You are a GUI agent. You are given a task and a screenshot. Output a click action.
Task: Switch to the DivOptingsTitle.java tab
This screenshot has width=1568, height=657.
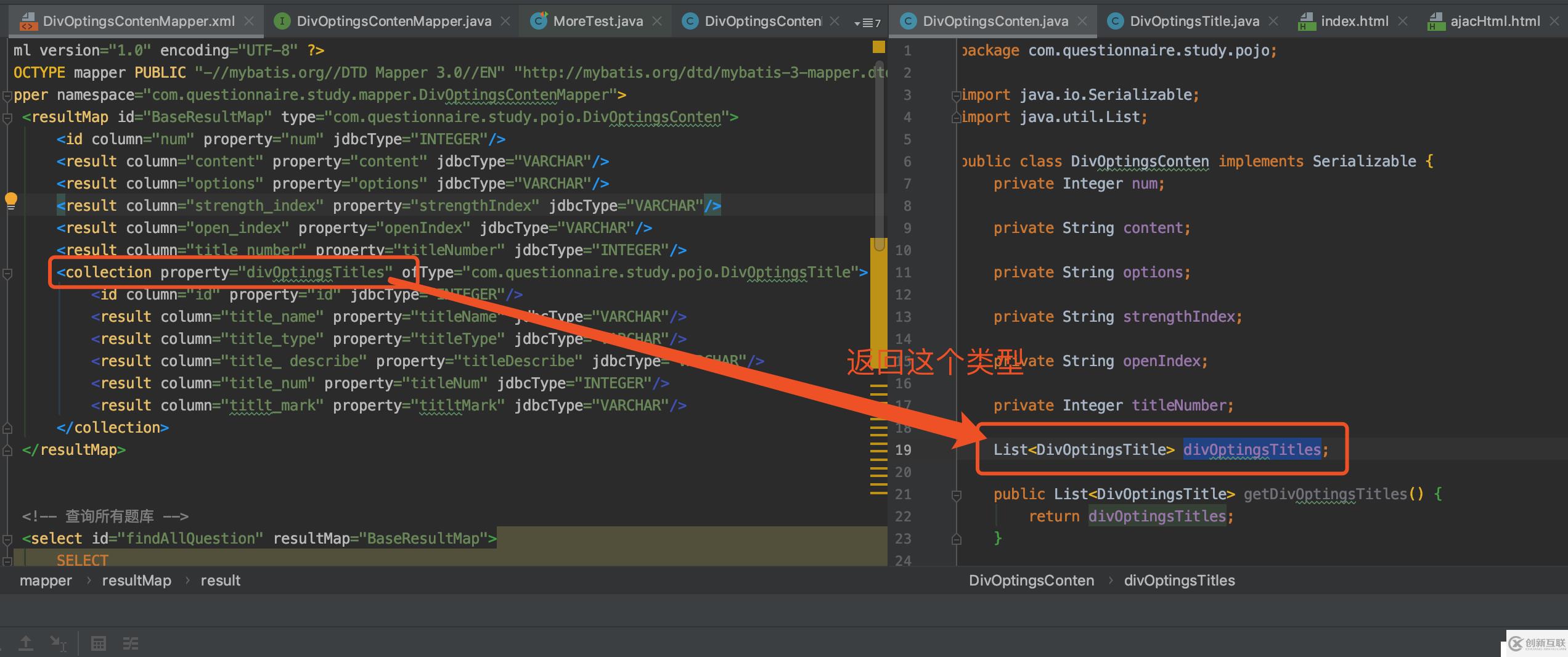click(1194, 22)
